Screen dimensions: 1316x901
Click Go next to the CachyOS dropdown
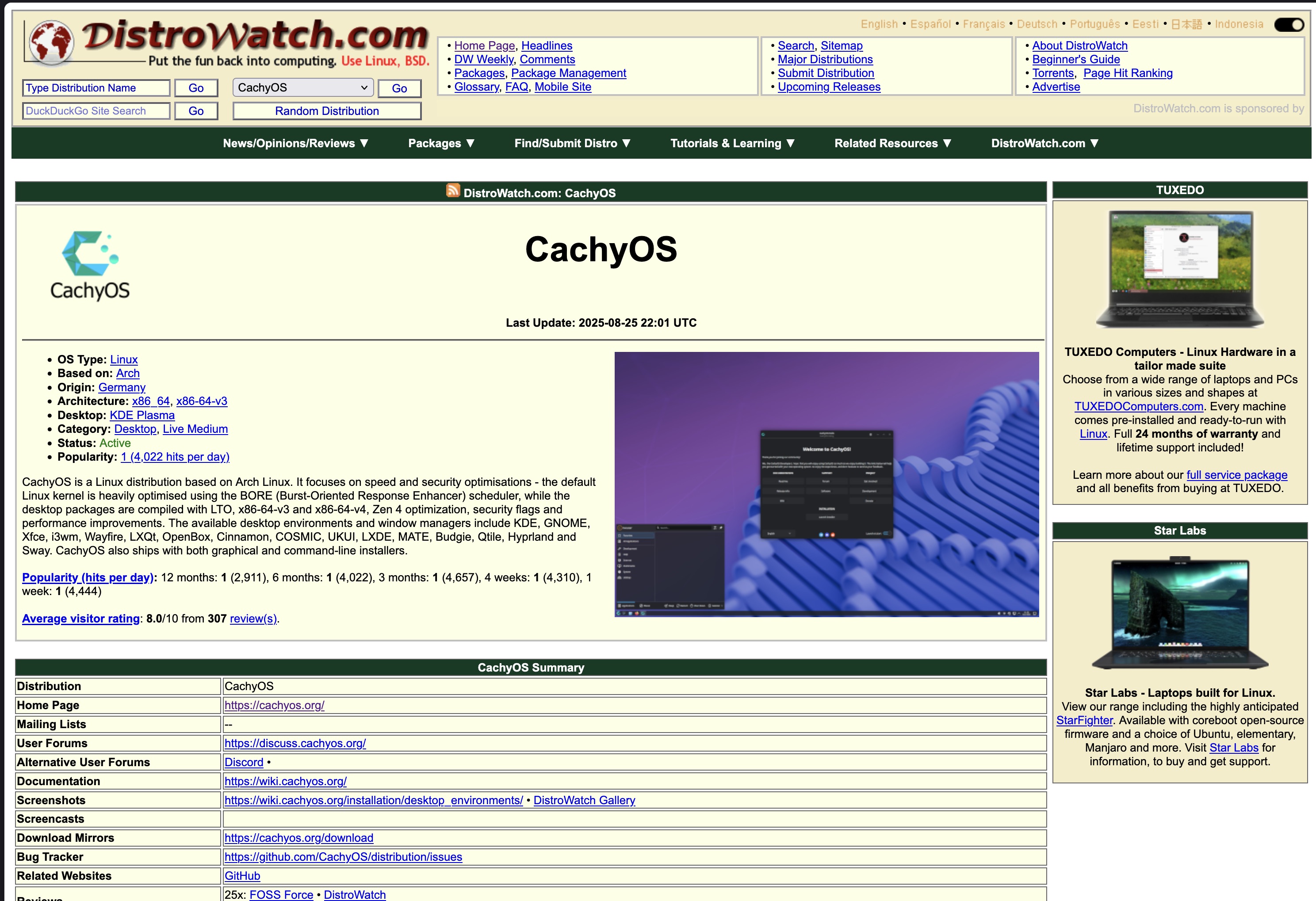tap(399, 88)
